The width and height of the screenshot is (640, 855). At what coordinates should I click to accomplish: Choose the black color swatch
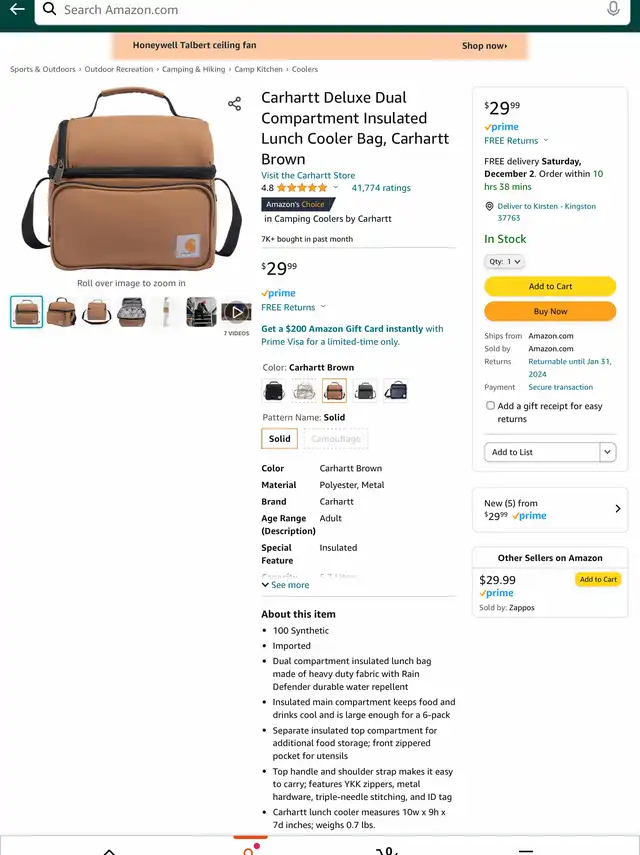coord(274,390)
